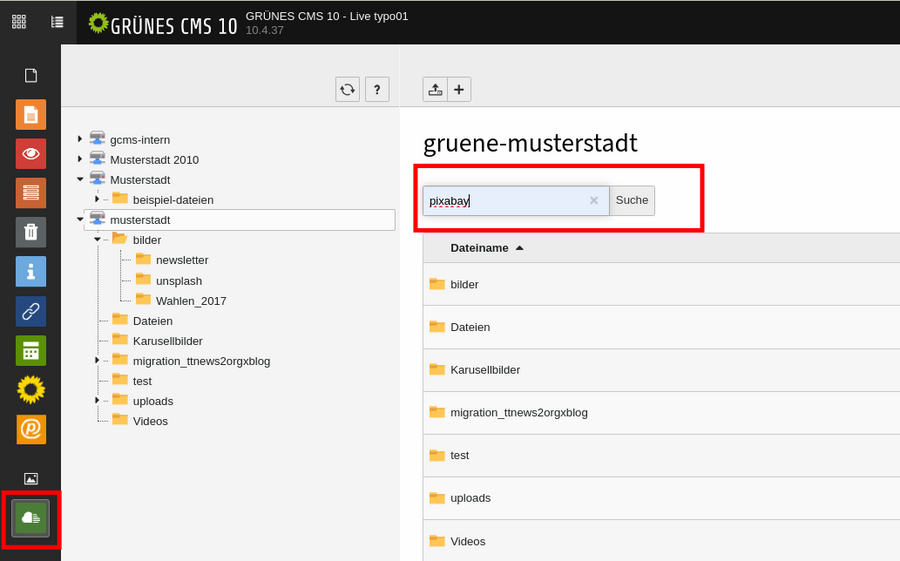Open the small image module icon
This screenshot has width=900, height=561.
pos(31,478)
